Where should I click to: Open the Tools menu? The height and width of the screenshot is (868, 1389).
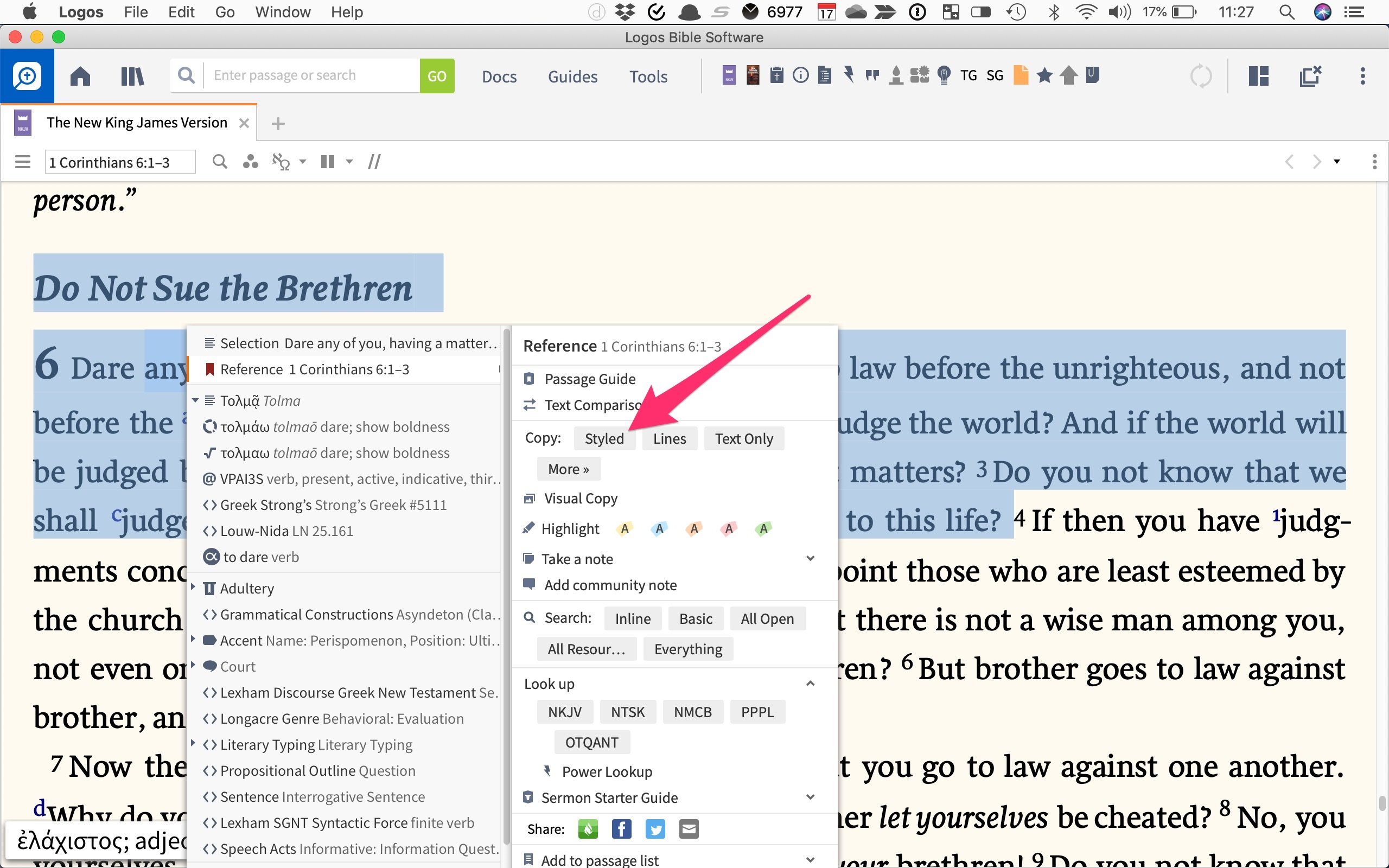tap(648, 76)
